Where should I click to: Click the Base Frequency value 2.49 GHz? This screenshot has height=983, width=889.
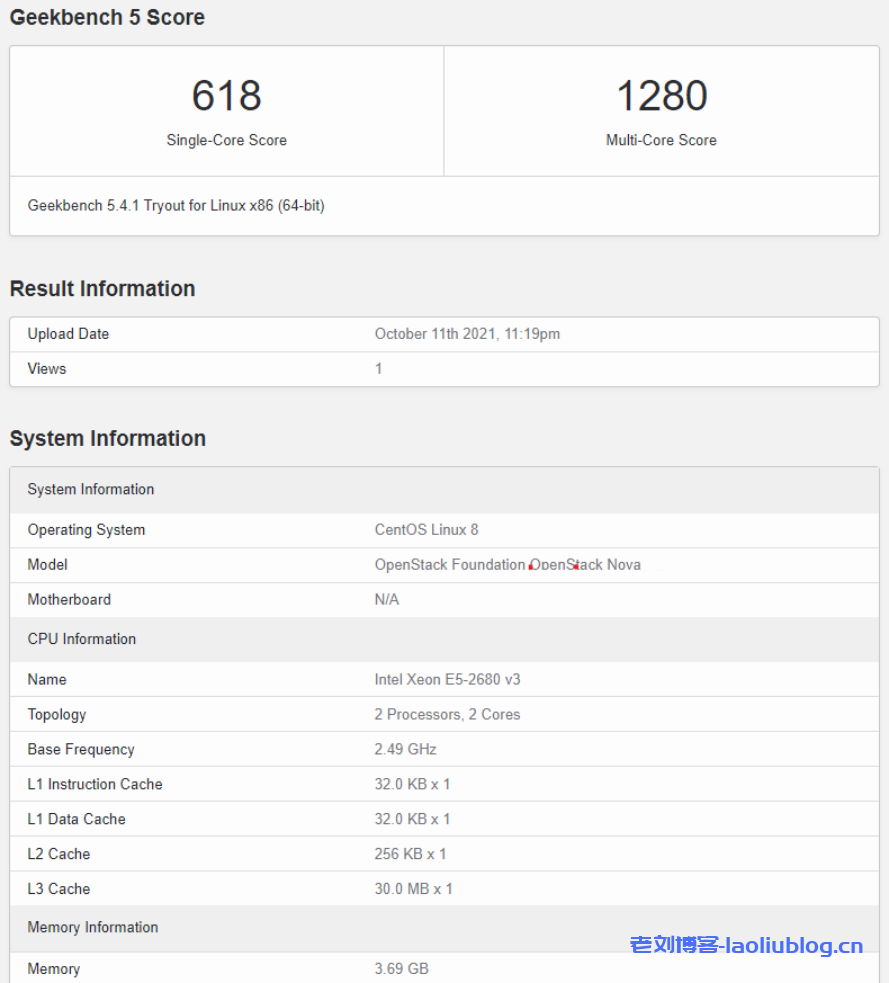[405, 750]
